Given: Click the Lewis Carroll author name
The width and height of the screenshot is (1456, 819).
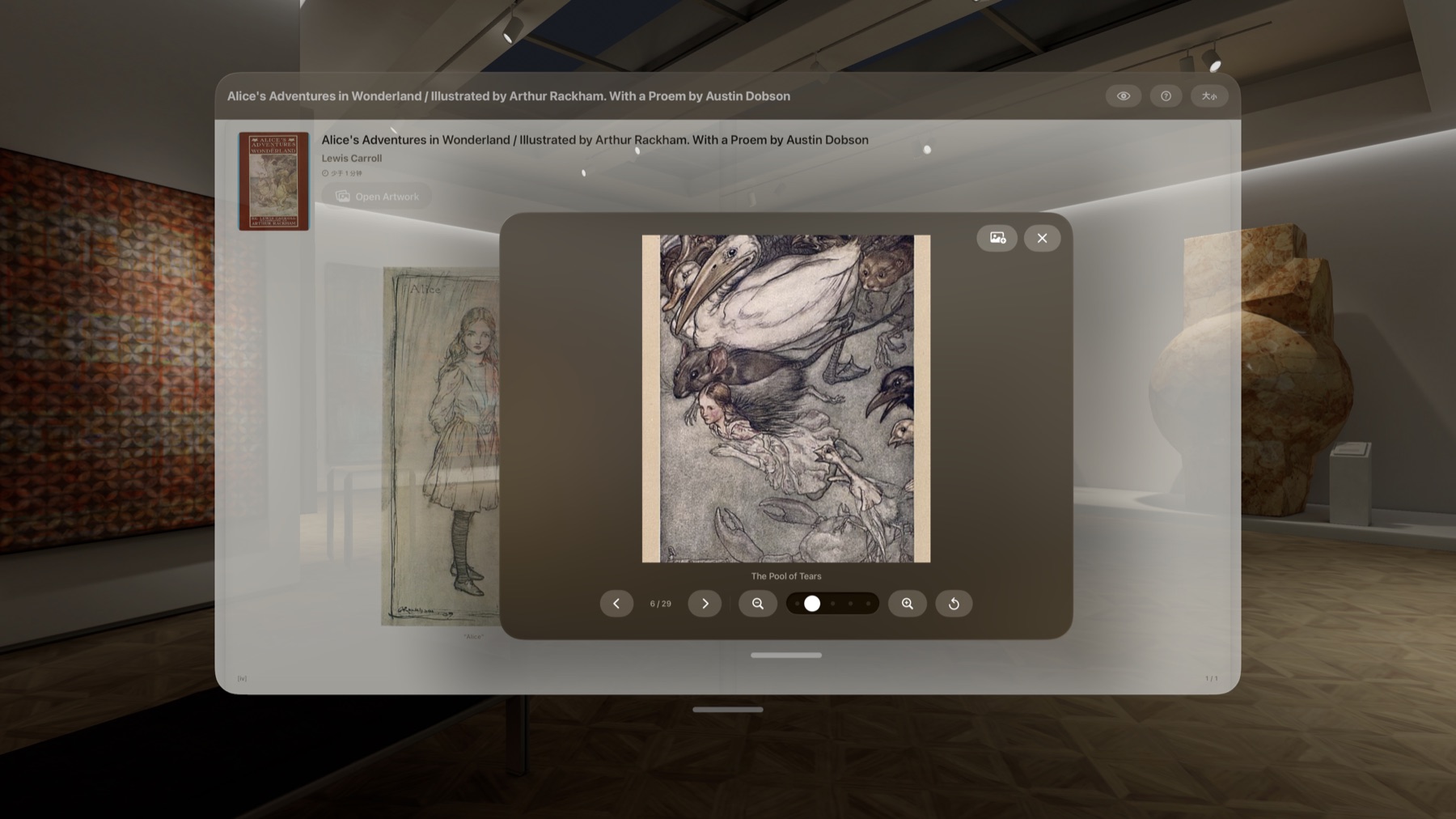Looking at the screenshot, I should [x=352, y=159].
